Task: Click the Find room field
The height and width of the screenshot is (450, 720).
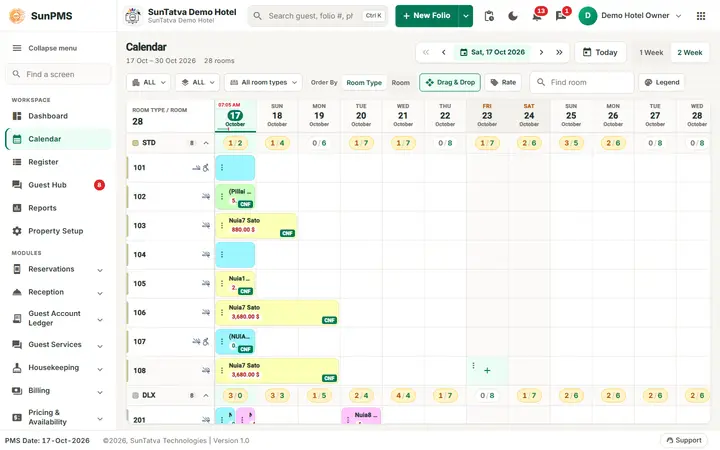Action: (x=582, y=83)
